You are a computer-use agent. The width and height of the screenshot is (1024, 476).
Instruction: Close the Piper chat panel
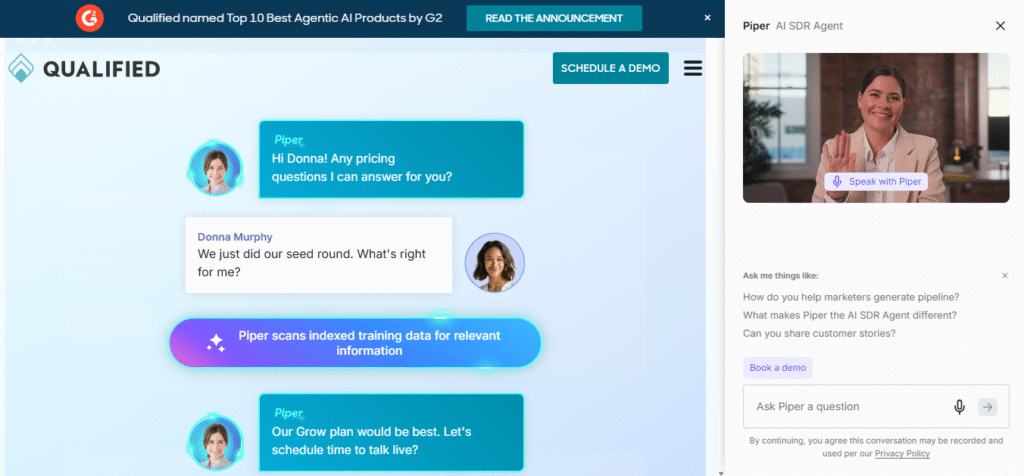[1000, 26]
